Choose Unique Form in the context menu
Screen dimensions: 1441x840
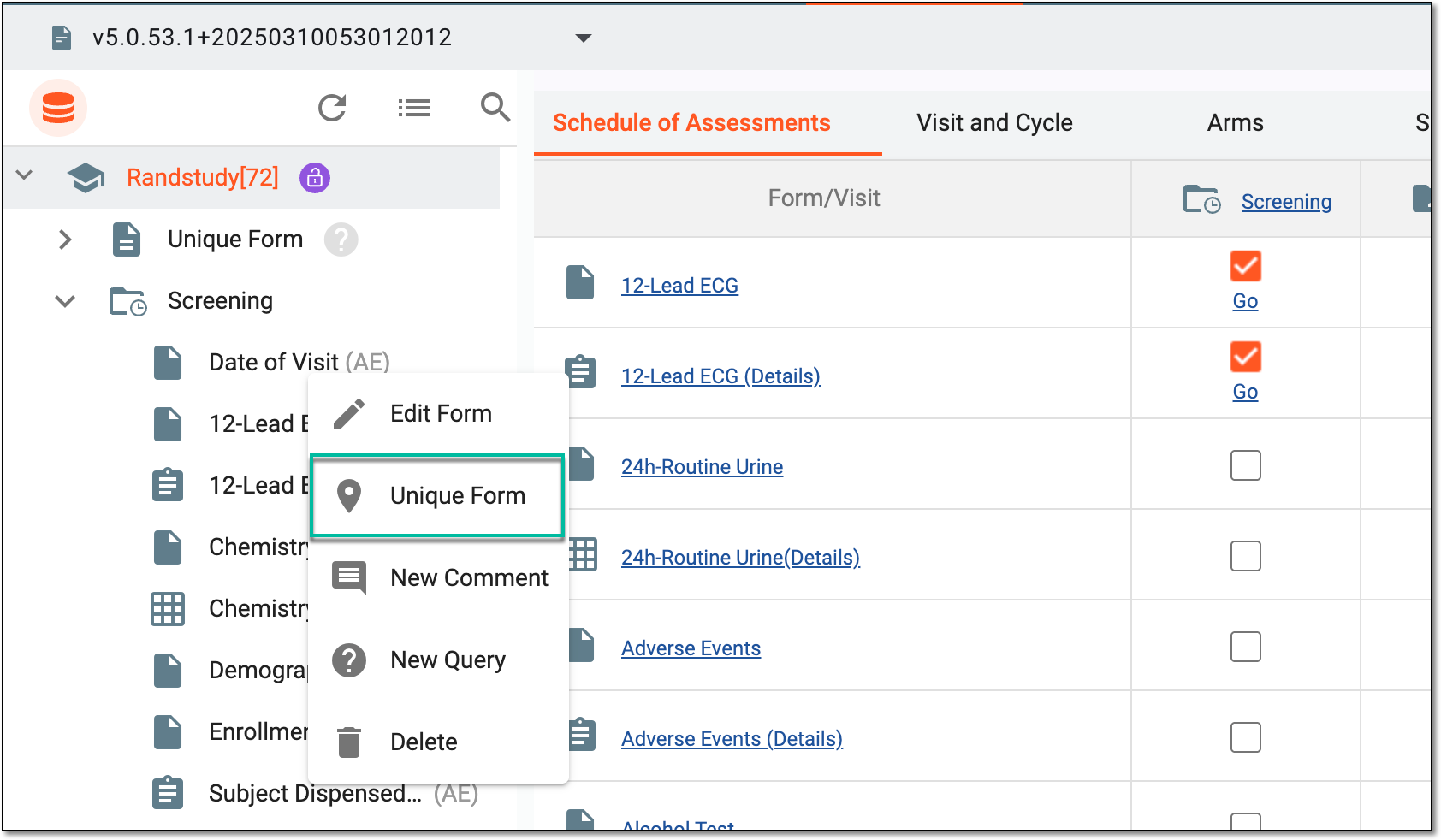pos(438,496)
